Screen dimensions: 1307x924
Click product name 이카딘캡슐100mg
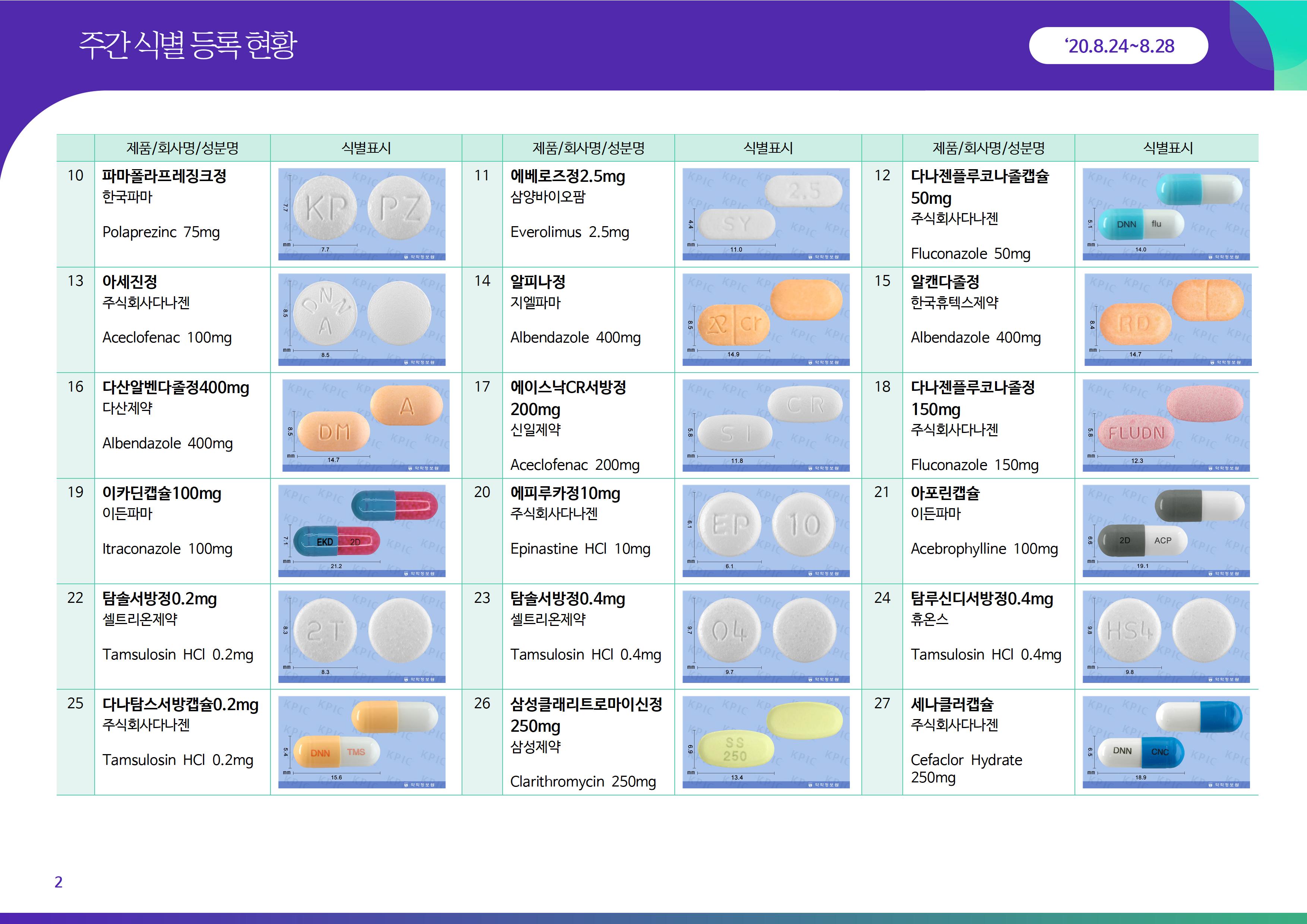(162, 493)
